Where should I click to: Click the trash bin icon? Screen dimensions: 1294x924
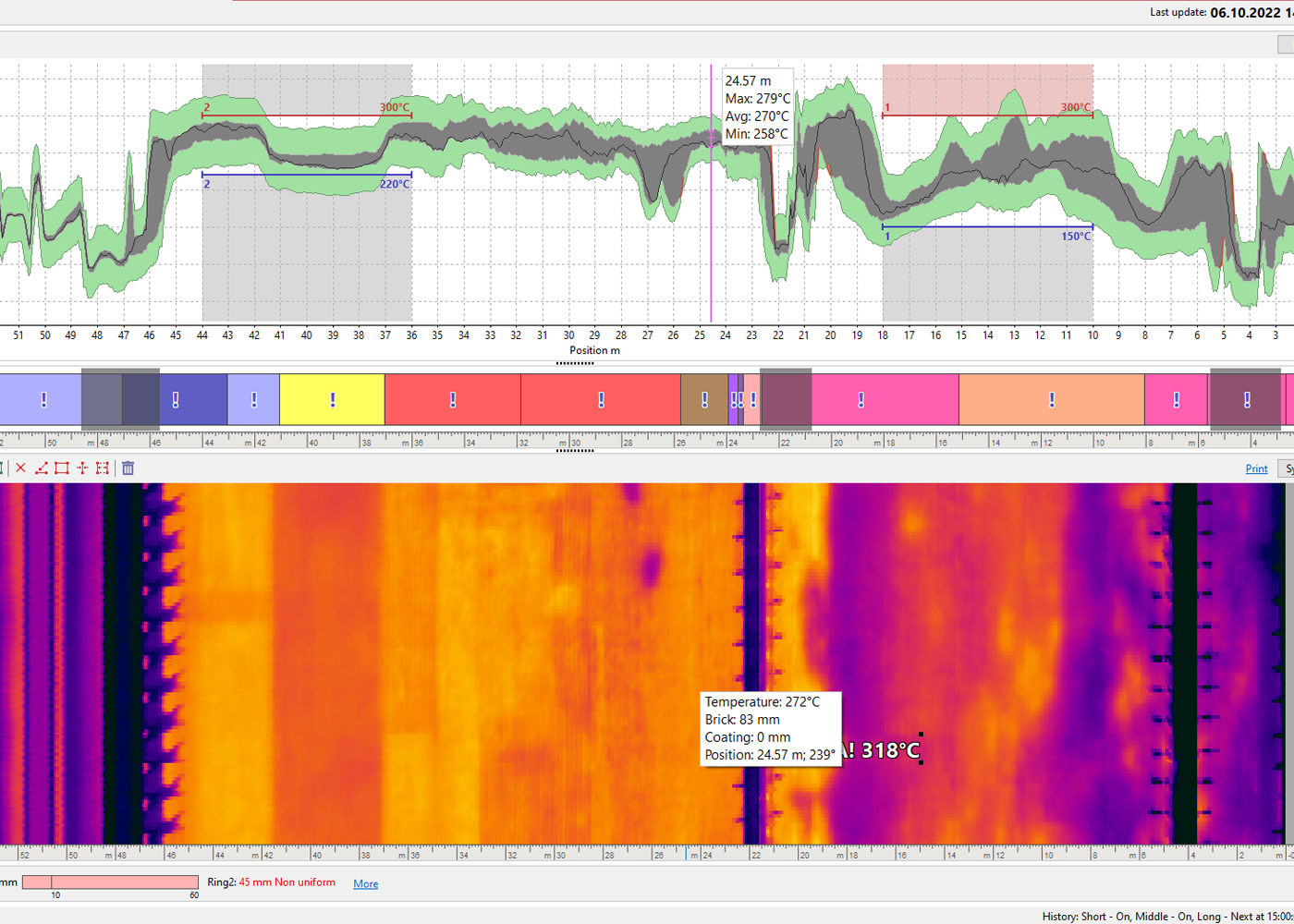point(128,468)
